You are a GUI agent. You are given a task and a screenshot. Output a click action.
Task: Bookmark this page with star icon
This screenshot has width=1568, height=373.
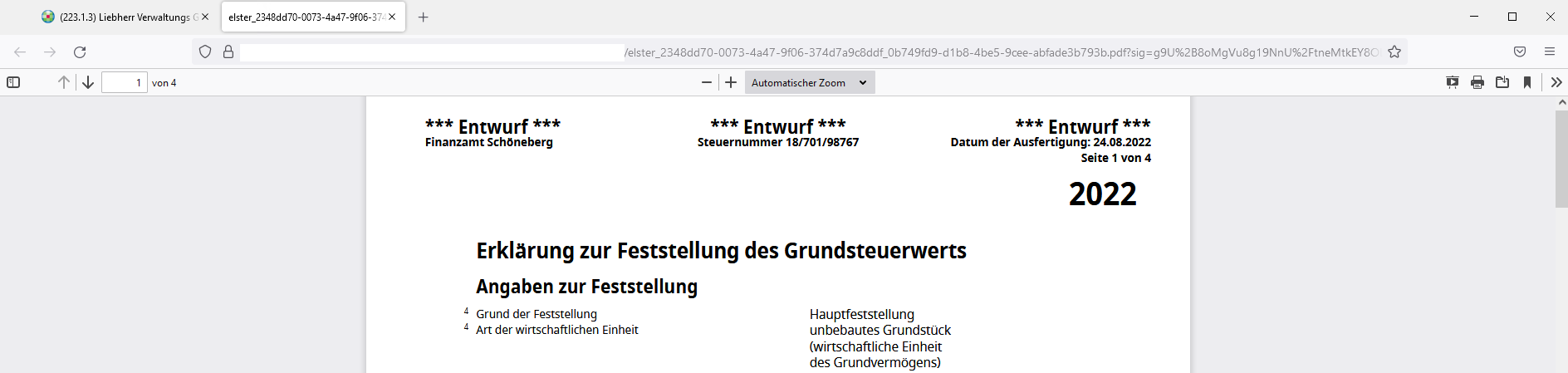coord(1394,52)
